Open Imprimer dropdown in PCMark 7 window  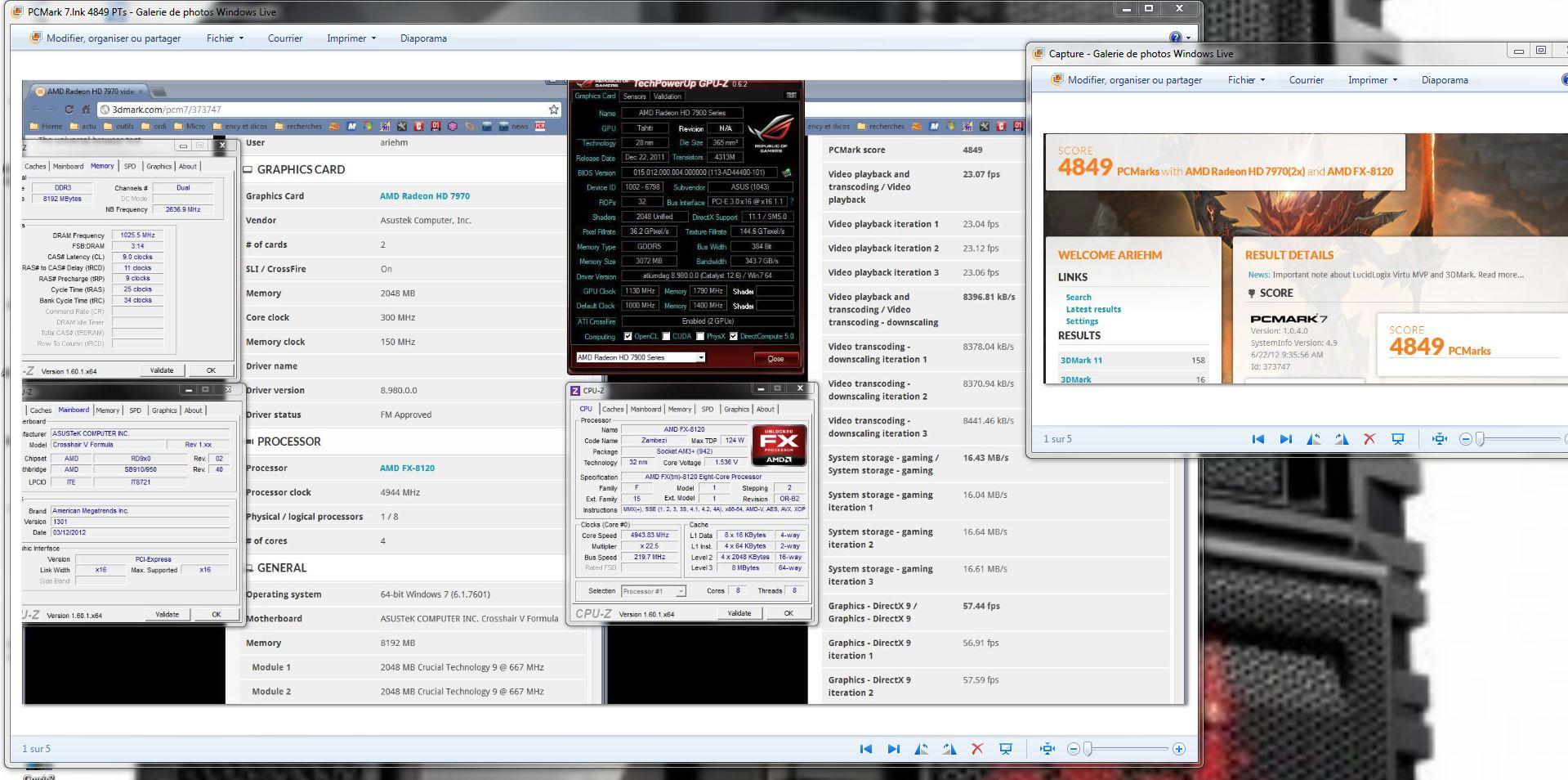(351, 38)
